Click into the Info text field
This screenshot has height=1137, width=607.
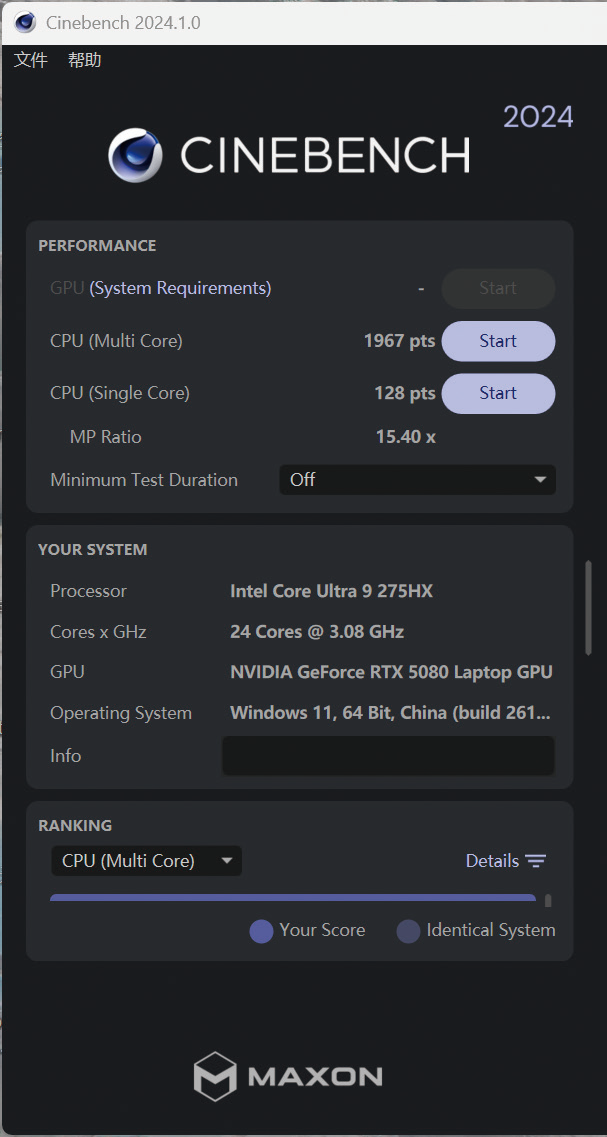click(x=388, y=756)
